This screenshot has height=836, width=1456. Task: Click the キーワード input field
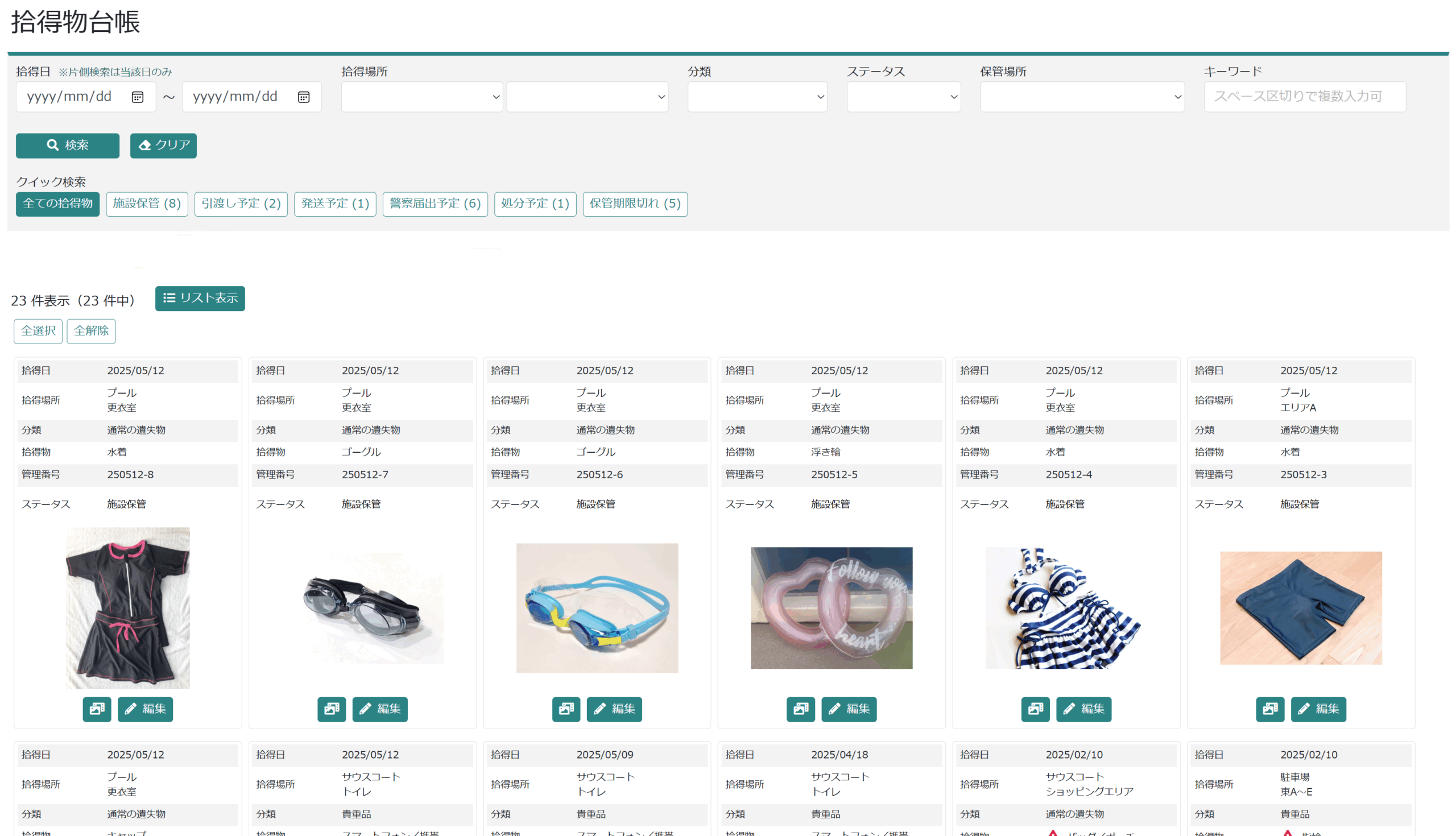click(x=1305, y=97)
